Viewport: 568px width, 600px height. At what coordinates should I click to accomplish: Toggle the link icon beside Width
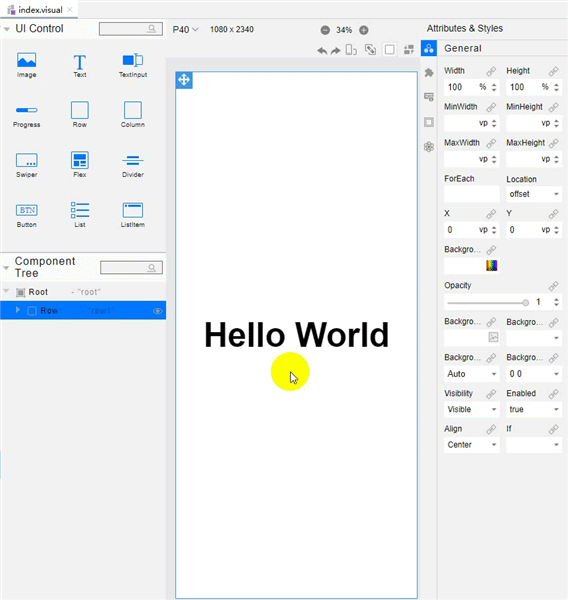[491, 71]
